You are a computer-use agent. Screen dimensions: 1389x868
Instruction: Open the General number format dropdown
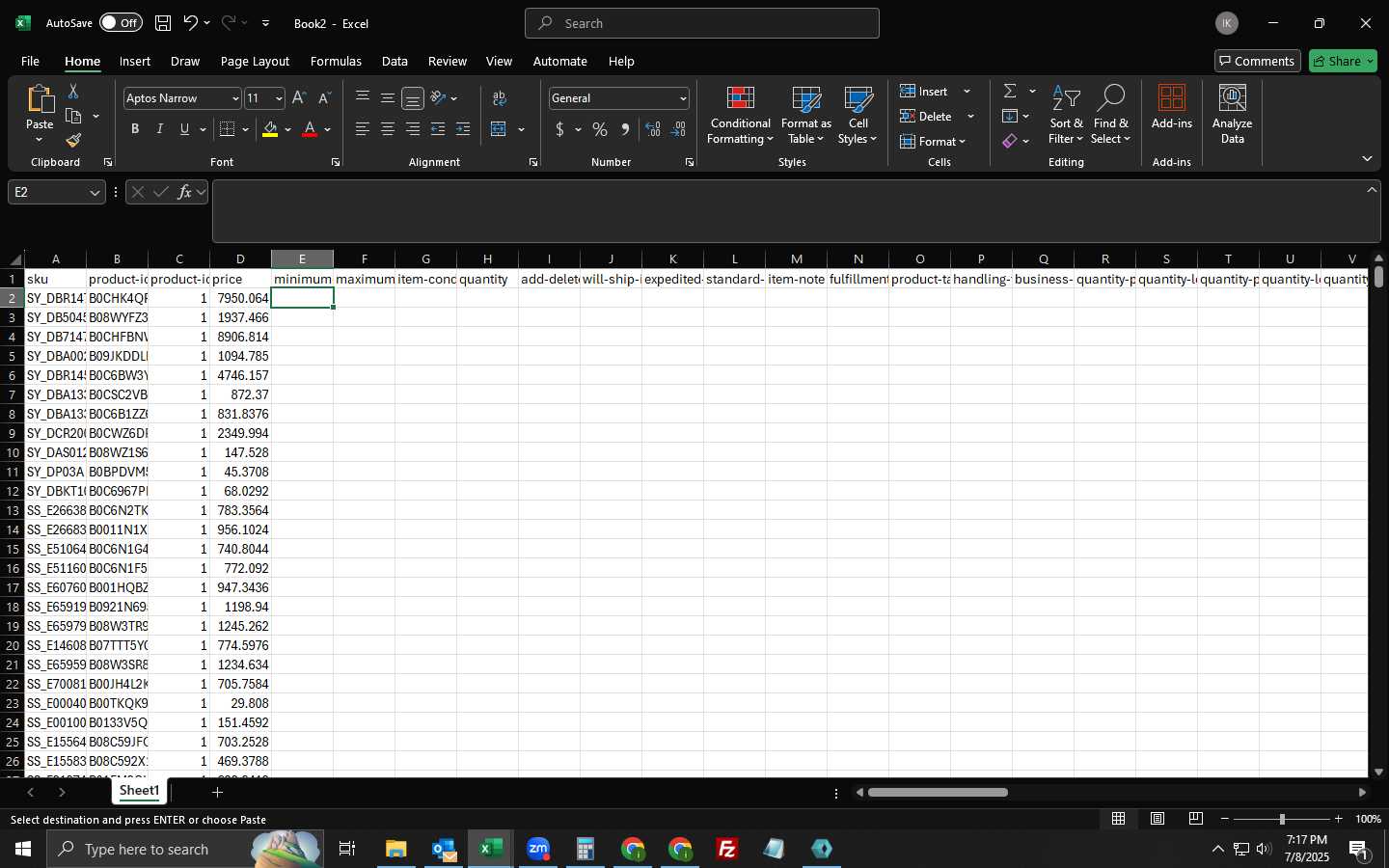(683, 98)
